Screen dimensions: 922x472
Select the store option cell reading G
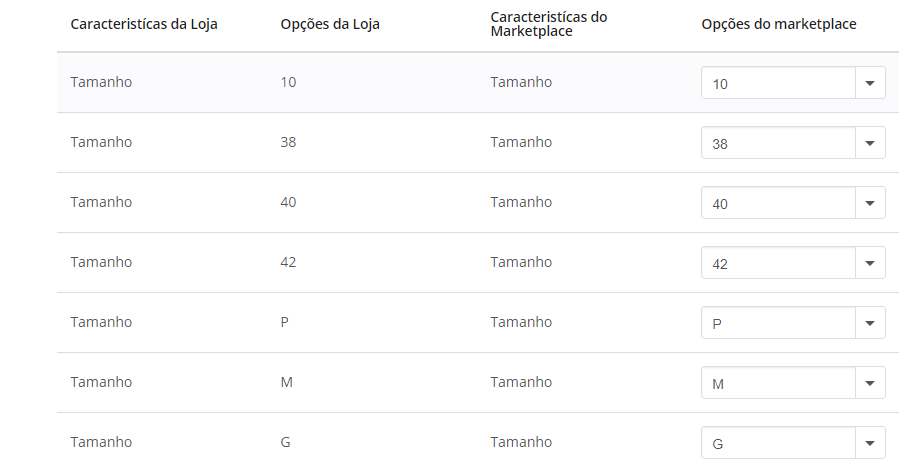(285, 442)
